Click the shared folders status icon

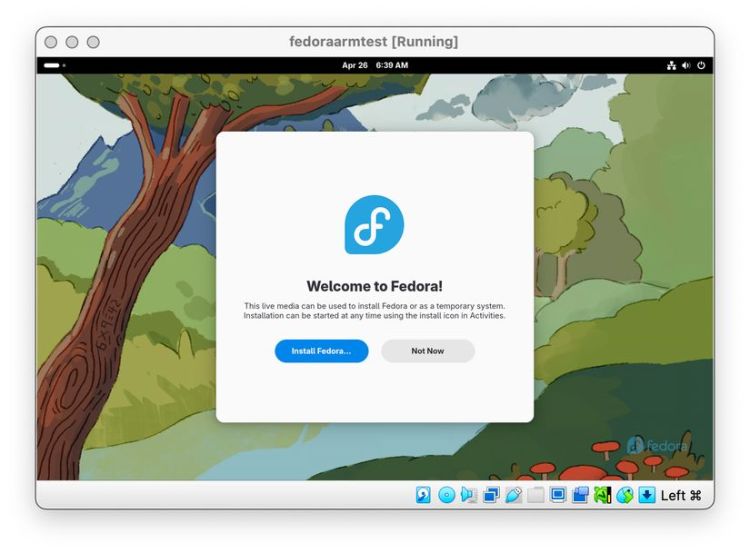(536, 495)
